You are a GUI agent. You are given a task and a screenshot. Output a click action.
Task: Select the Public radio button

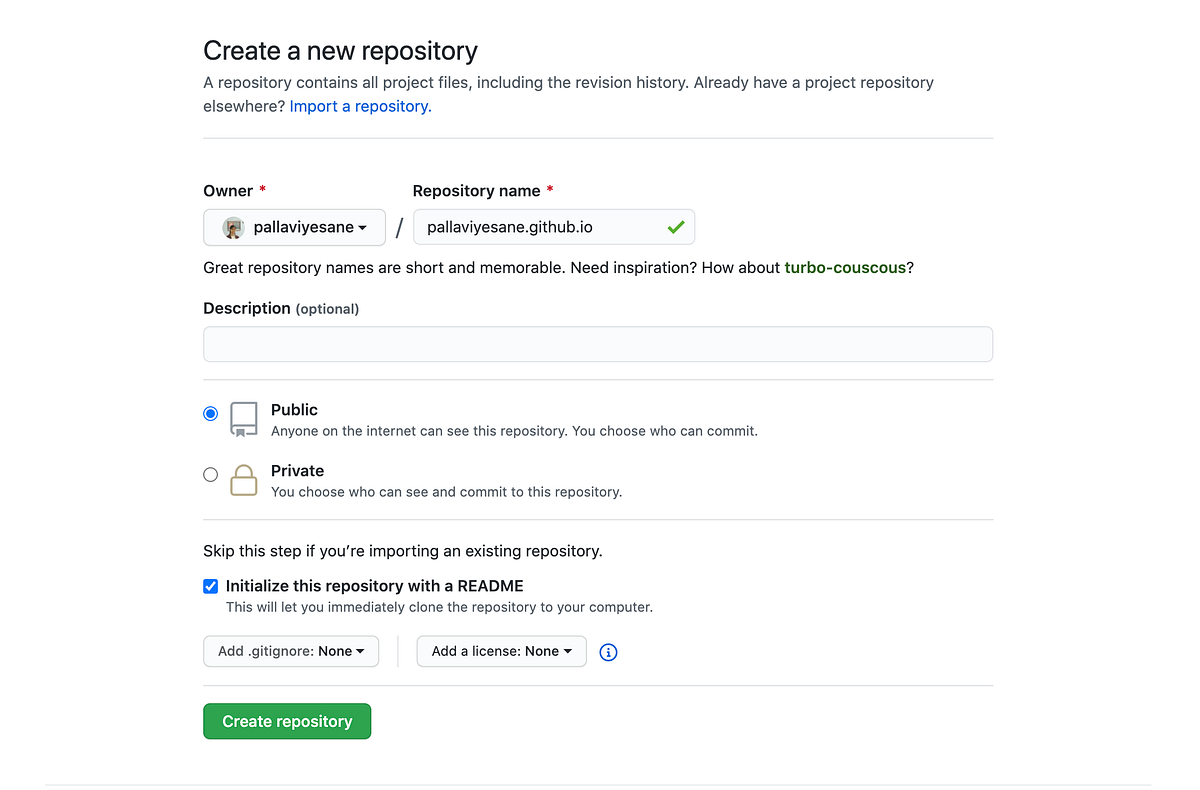pos(210,413)
